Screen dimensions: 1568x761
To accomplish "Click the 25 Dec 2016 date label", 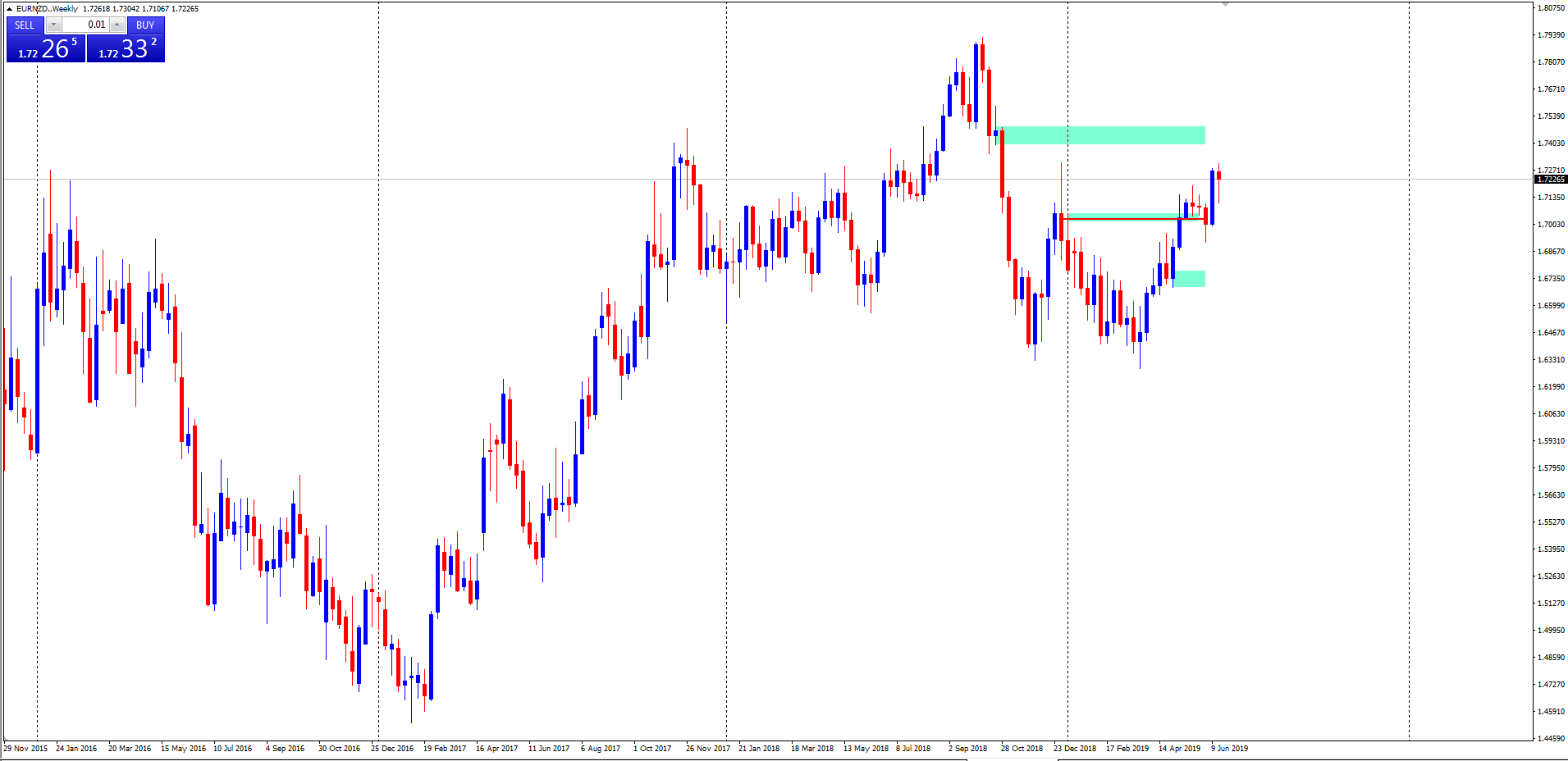I will [392, 748].
